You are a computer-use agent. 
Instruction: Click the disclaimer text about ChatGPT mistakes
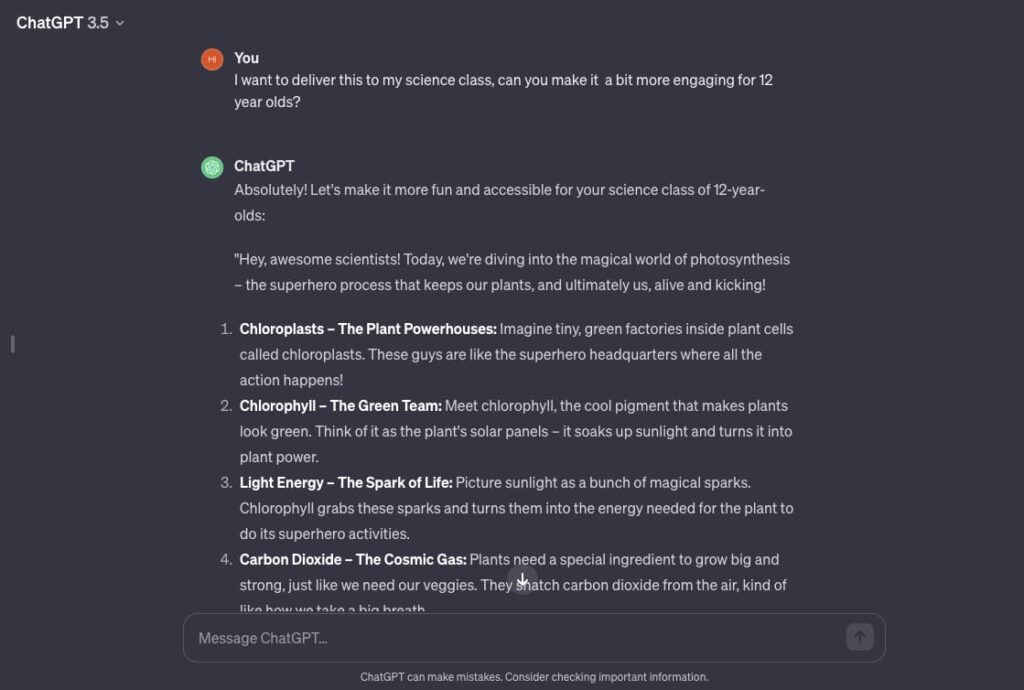pyautogui.click(x=532, y=676)
